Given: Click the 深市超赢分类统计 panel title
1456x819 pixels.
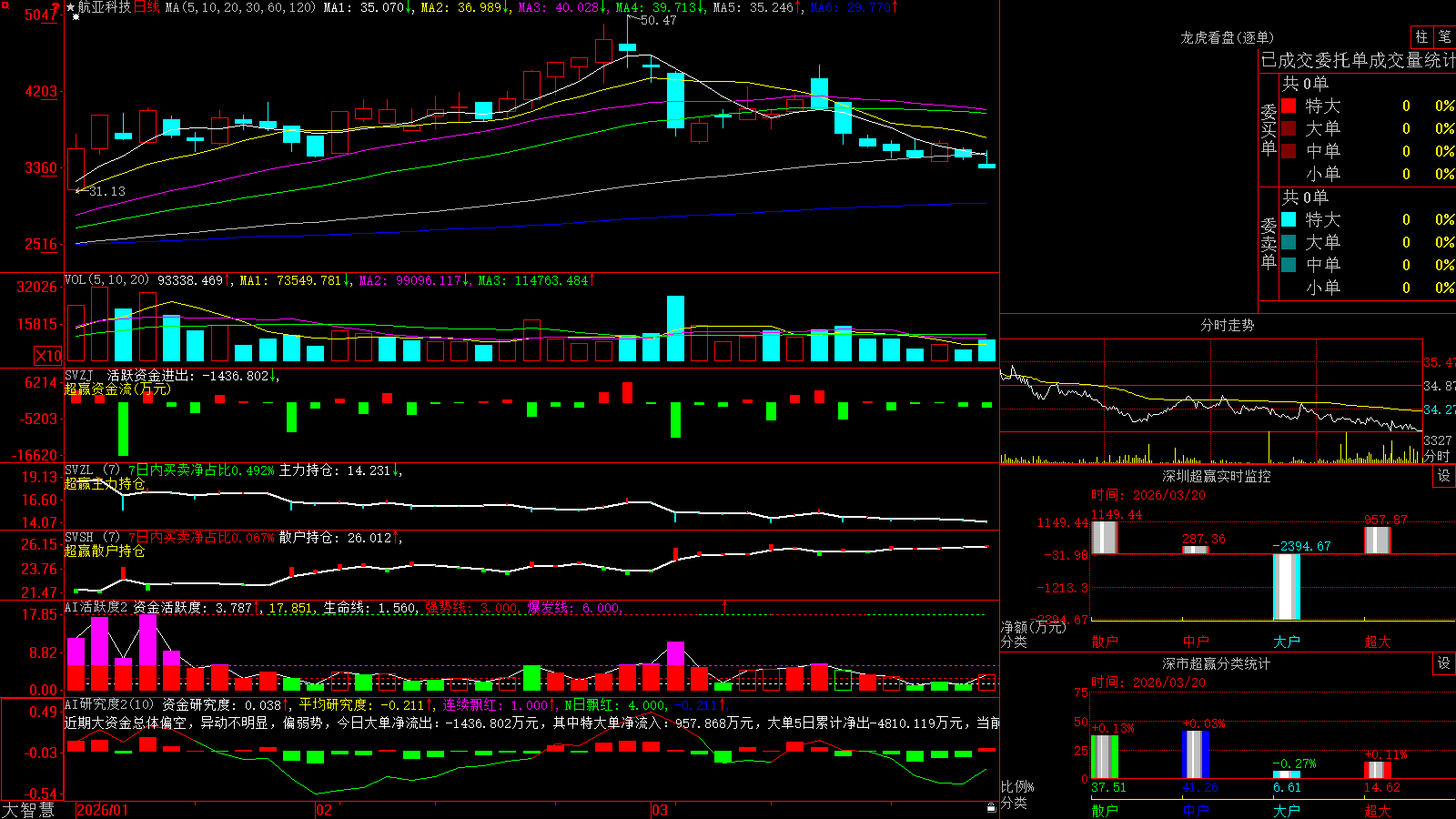Looking at the screenshot, I should pyautogui.click(x=1216, y=663).
